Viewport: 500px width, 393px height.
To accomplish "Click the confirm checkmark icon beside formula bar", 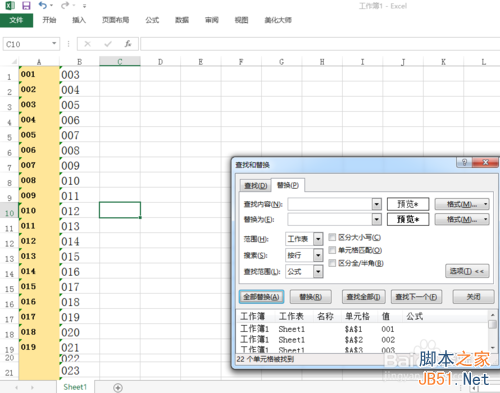I will tap(108, 44).
